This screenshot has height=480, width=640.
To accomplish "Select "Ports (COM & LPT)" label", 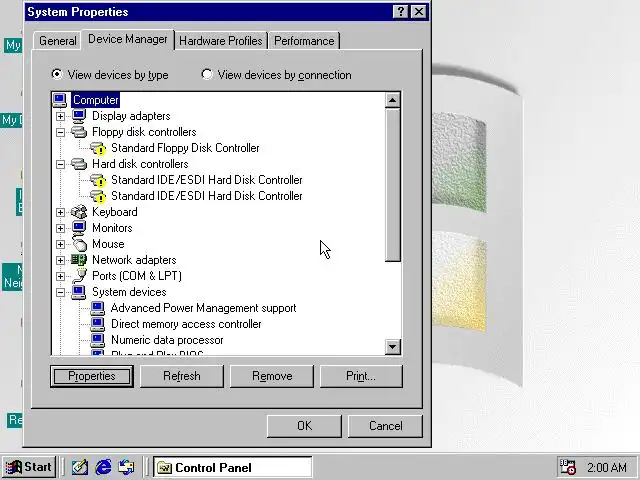I will [x=137, y=276].
